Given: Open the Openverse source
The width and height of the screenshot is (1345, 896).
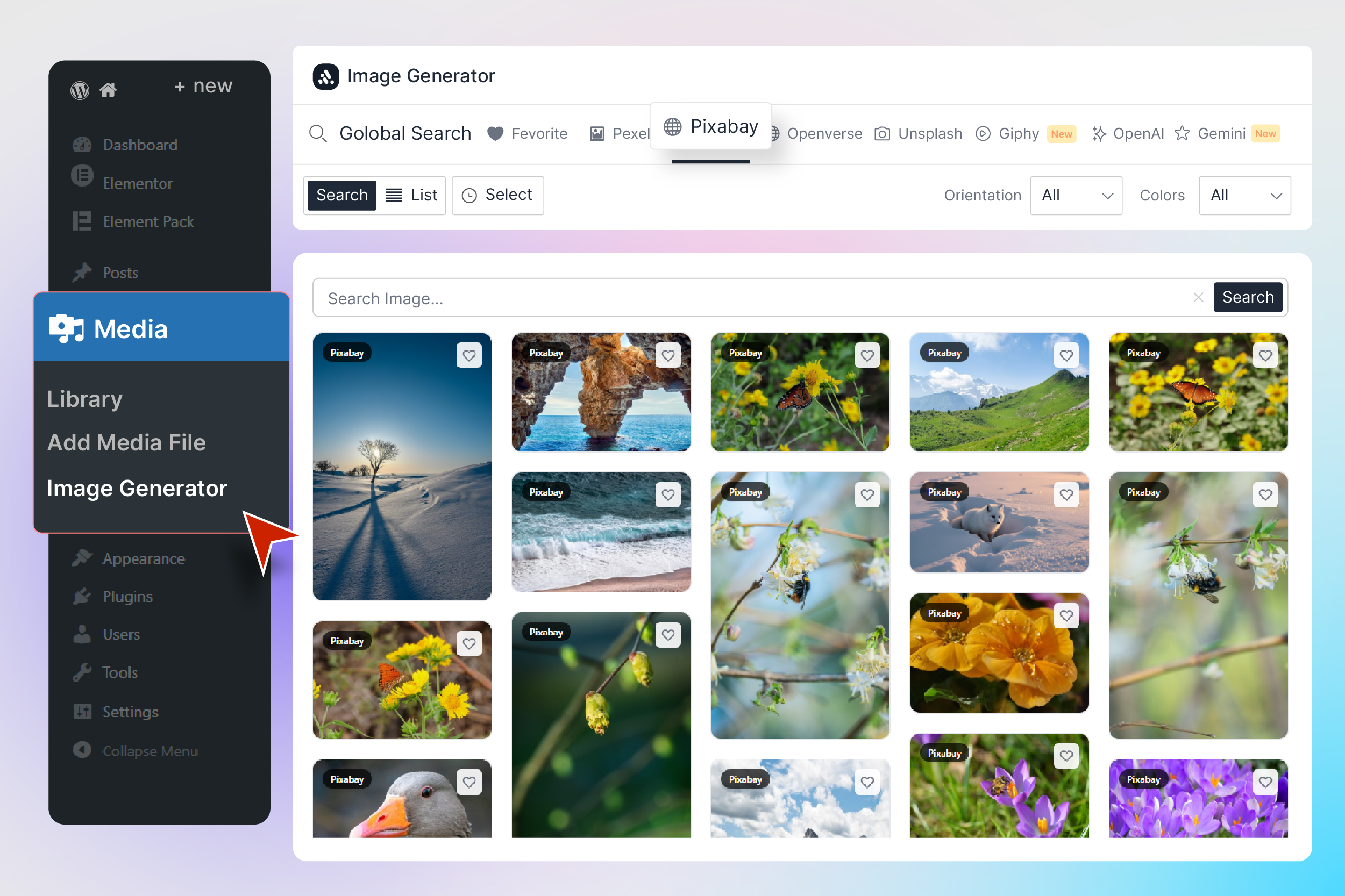Looking at the screenshot, I should [x=825, y=133].
